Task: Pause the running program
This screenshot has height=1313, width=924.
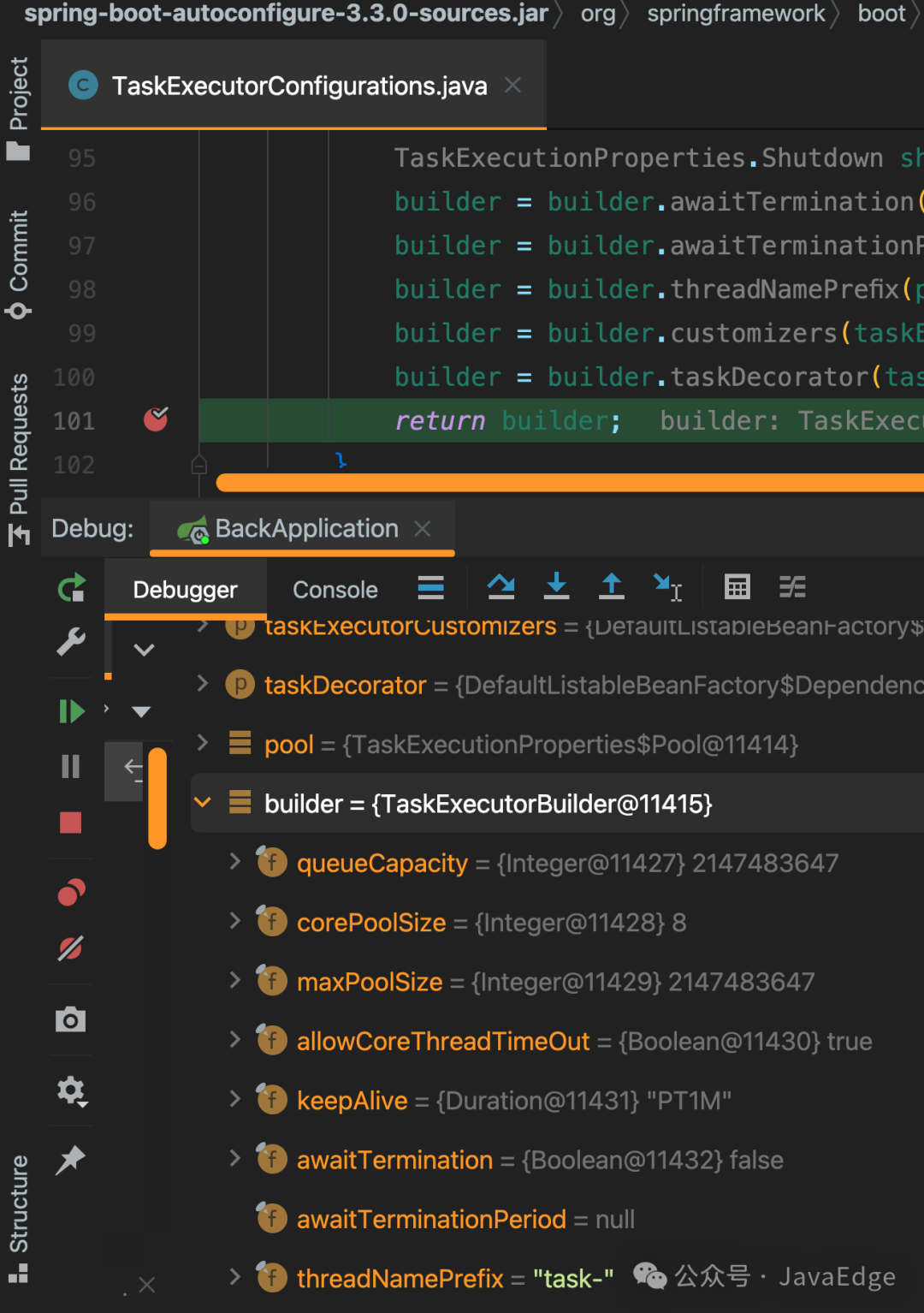Action: 71,766
